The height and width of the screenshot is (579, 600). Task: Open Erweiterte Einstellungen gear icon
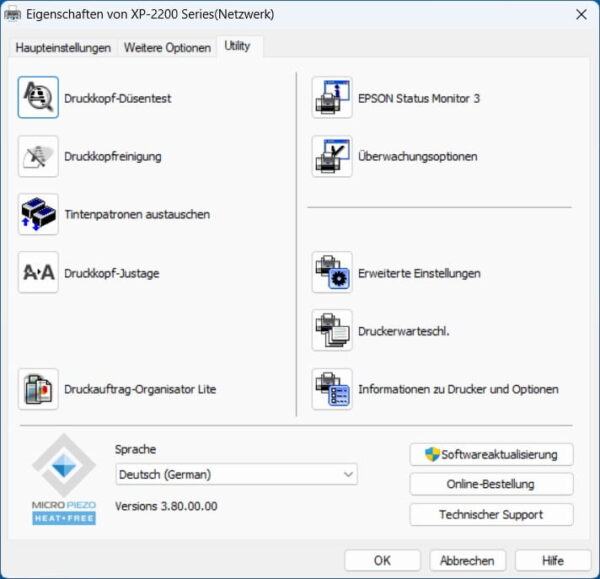tap(332, 272)
